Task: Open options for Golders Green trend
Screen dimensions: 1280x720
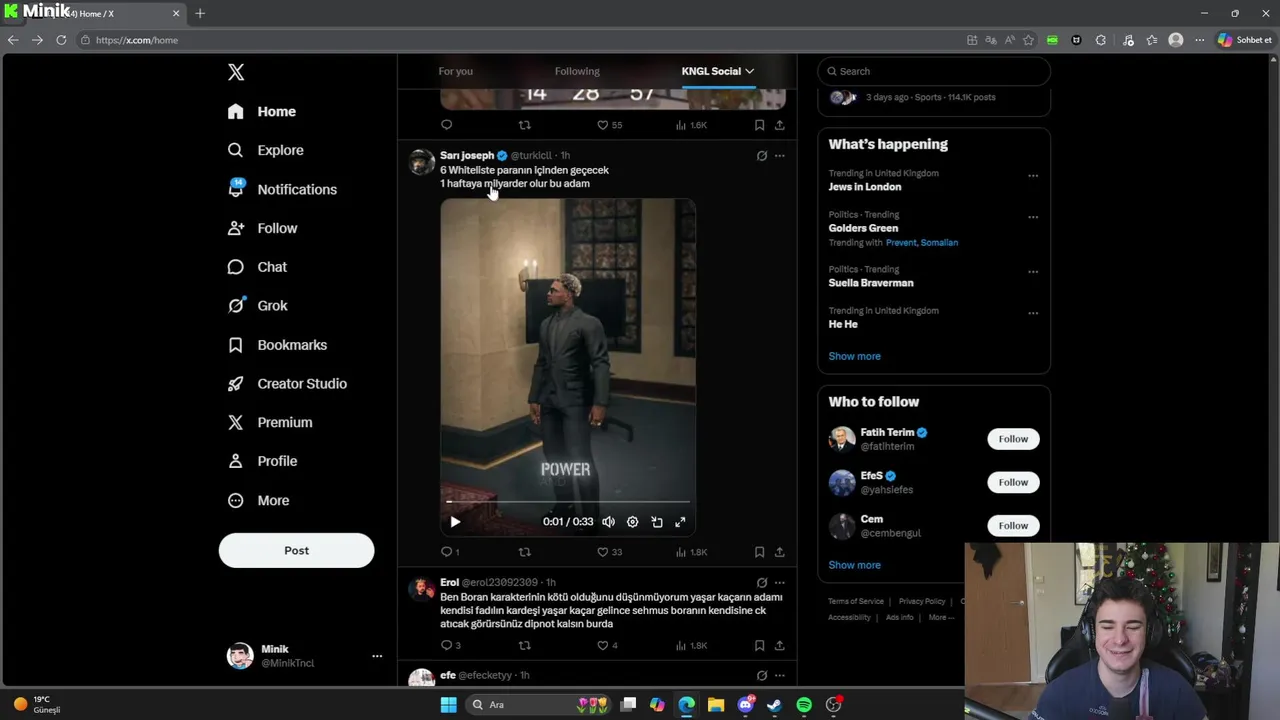Action: pos(1033,217)
